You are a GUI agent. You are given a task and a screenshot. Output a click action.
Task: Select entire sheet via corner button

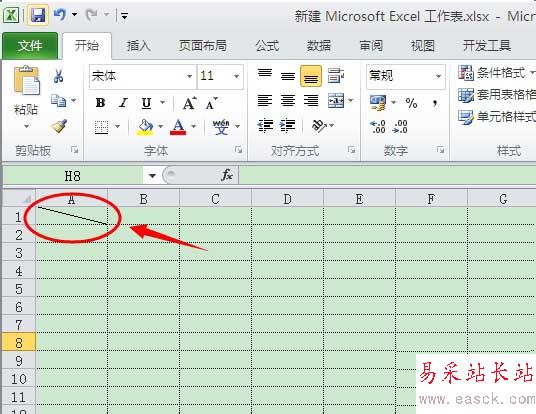tap(19, 198)
